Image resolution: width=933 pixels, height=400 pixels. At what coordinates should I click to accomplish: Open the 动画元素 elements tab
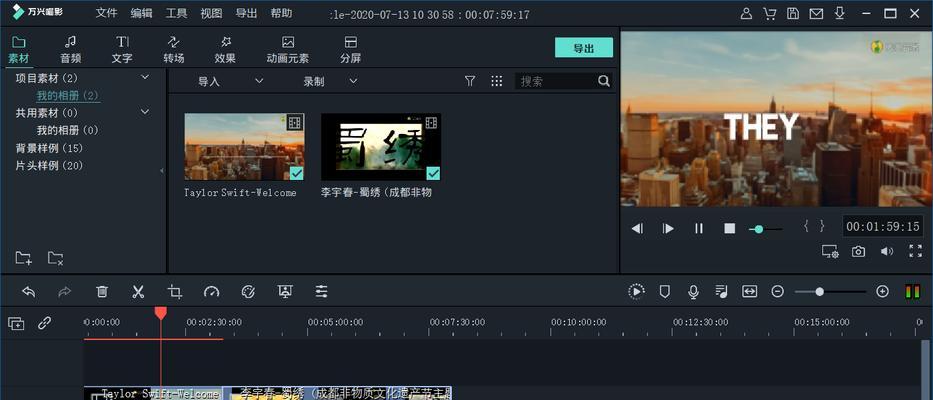288,49
